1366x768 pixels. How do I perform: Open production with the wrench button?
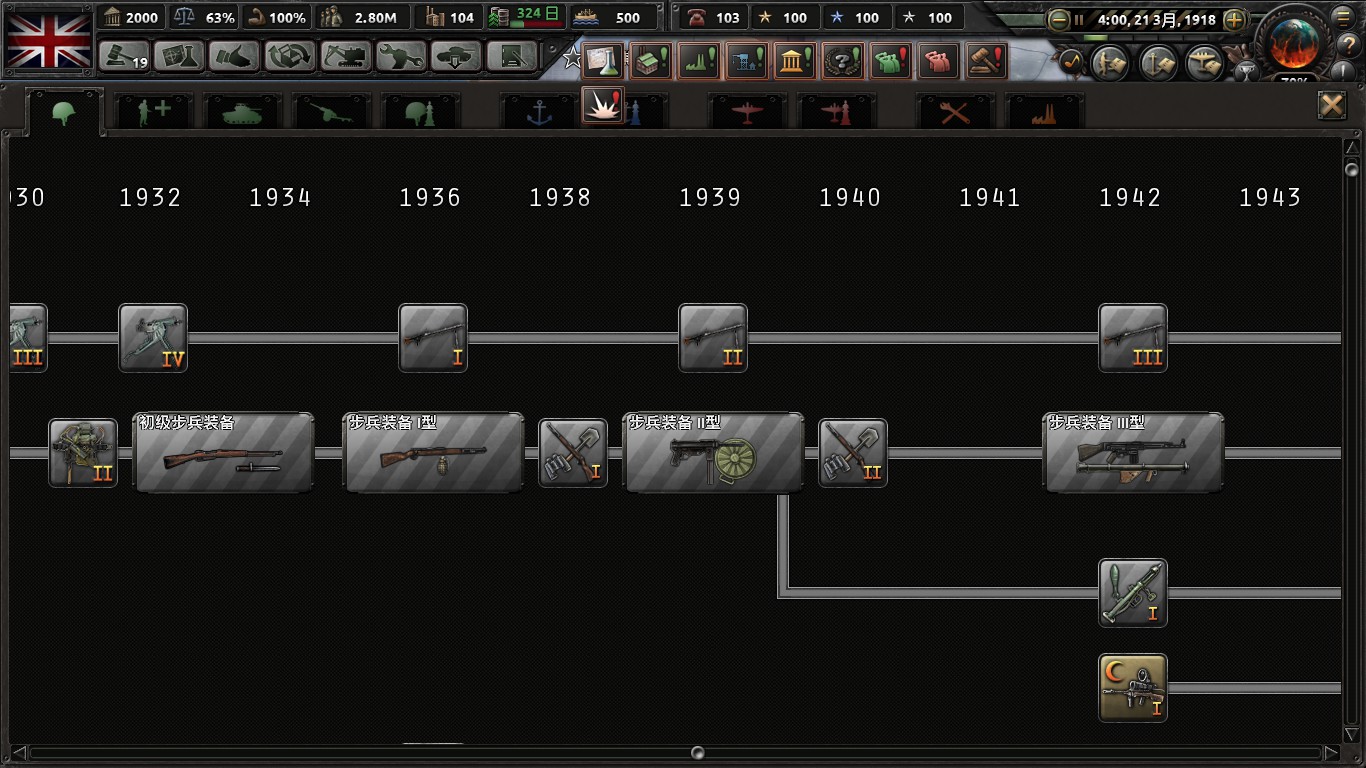401,56
